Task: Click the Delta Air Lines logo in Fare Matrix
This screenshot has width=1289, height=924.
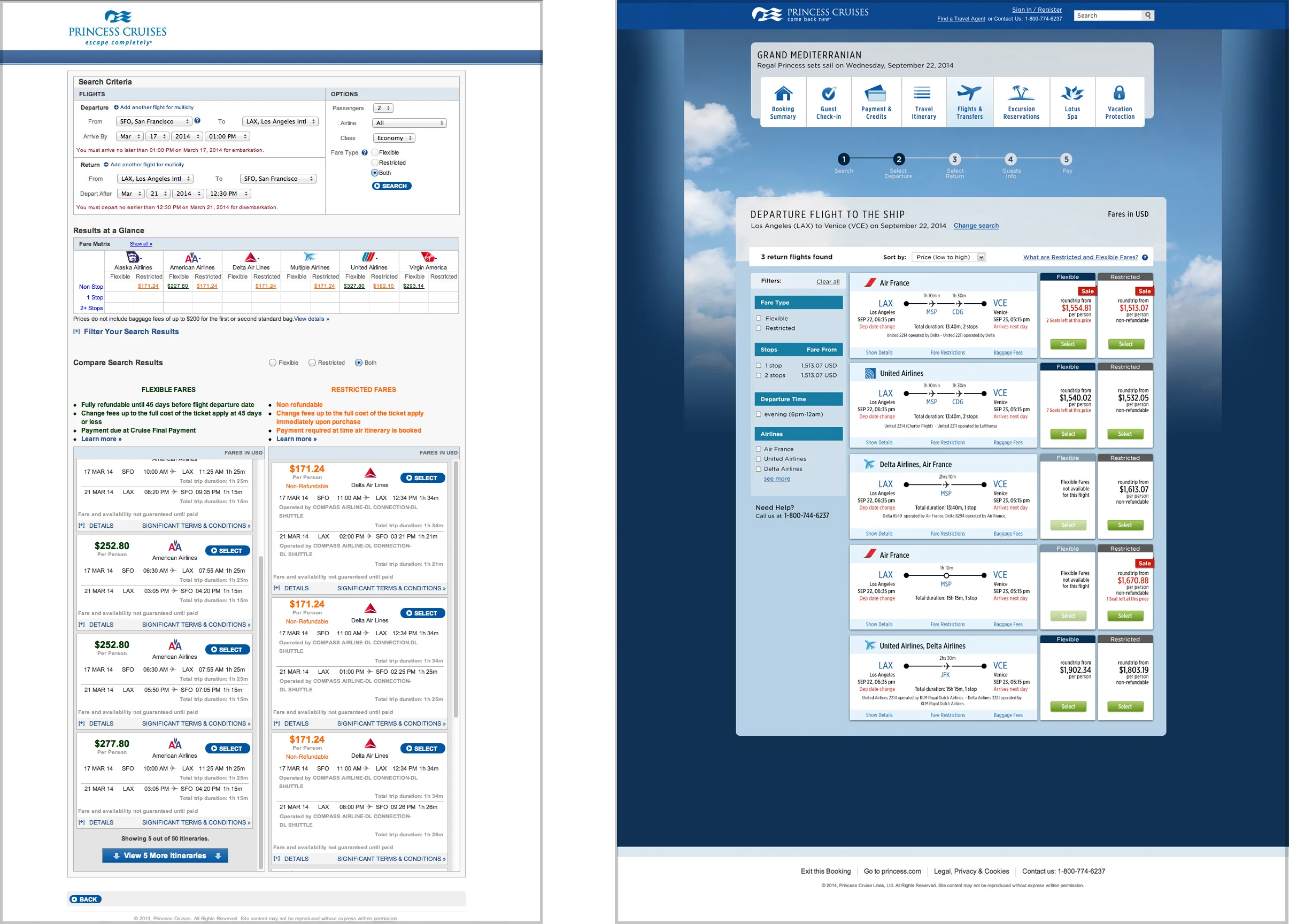Action: [x=251, y=257]
